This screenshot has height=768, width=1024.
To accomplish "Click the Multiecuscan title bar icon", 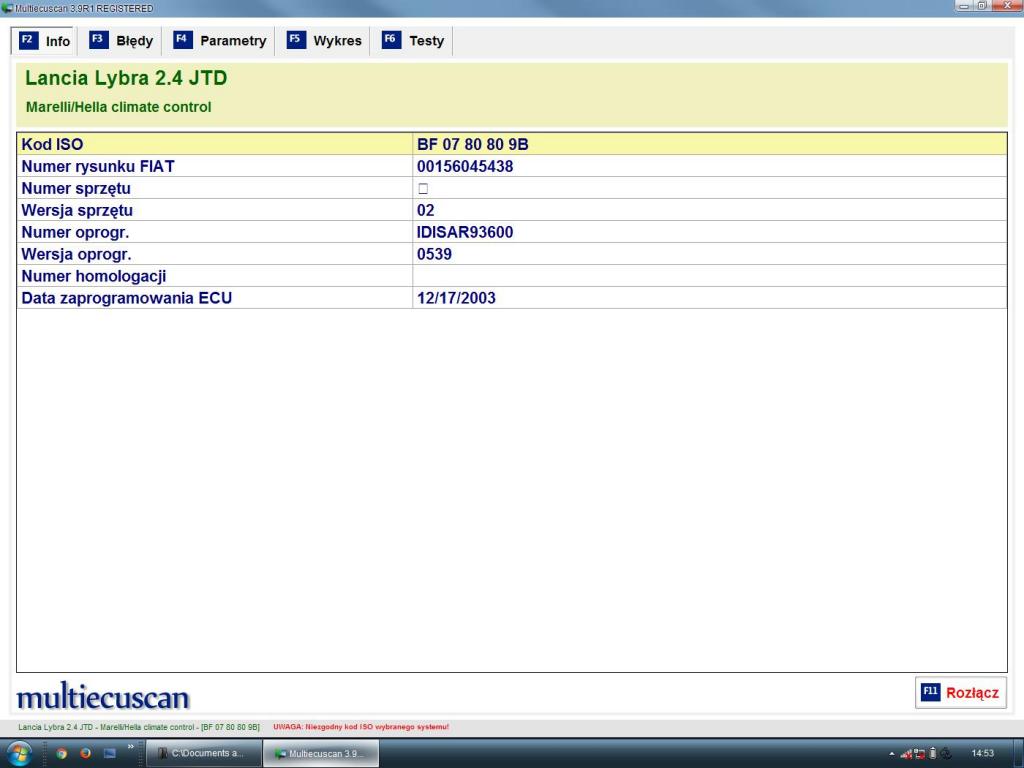I will pyautogui.click(x=7, y=8).
